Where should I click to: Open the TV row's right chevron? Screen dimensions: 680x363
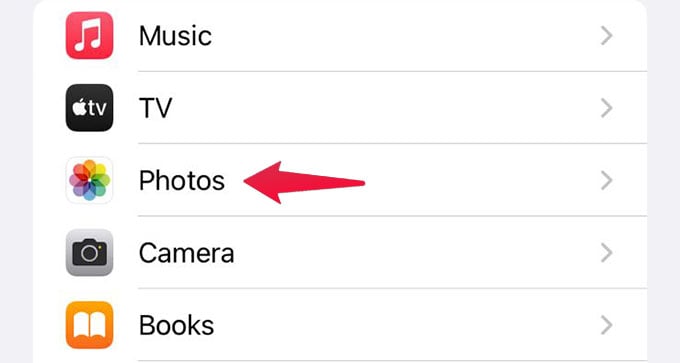point(606,108)
